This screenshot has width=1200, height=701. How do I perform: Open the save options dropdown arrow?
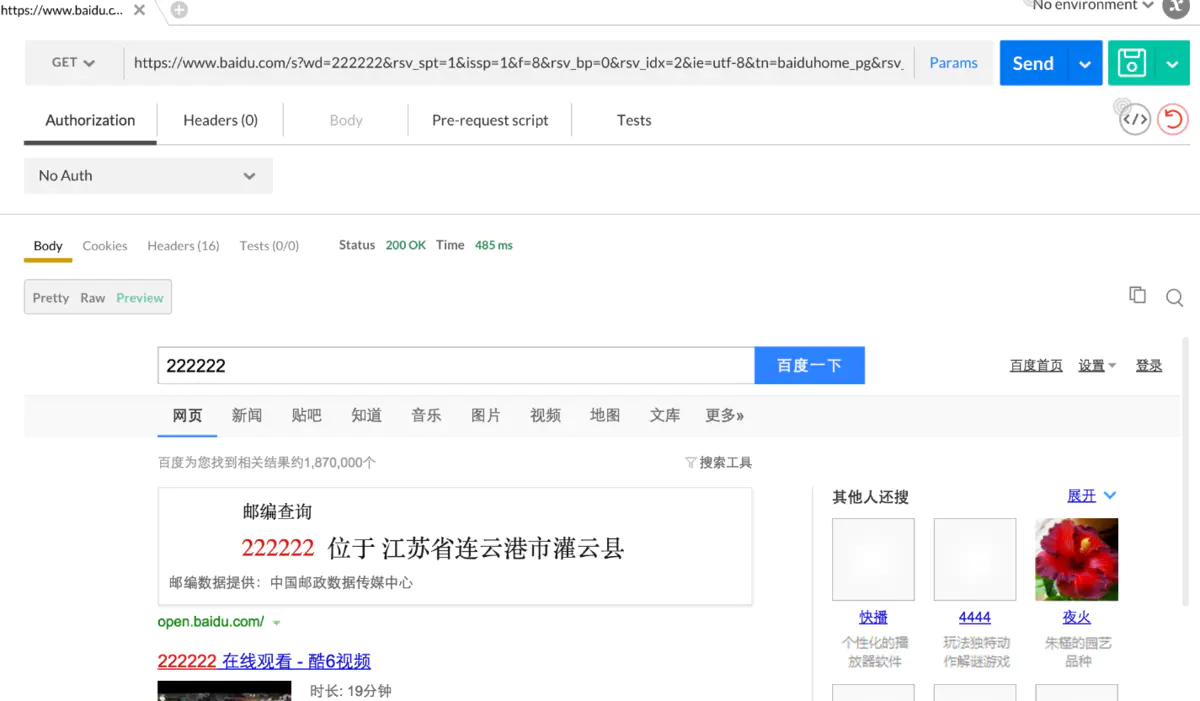pyautogui.click(x=1173, y=63)
